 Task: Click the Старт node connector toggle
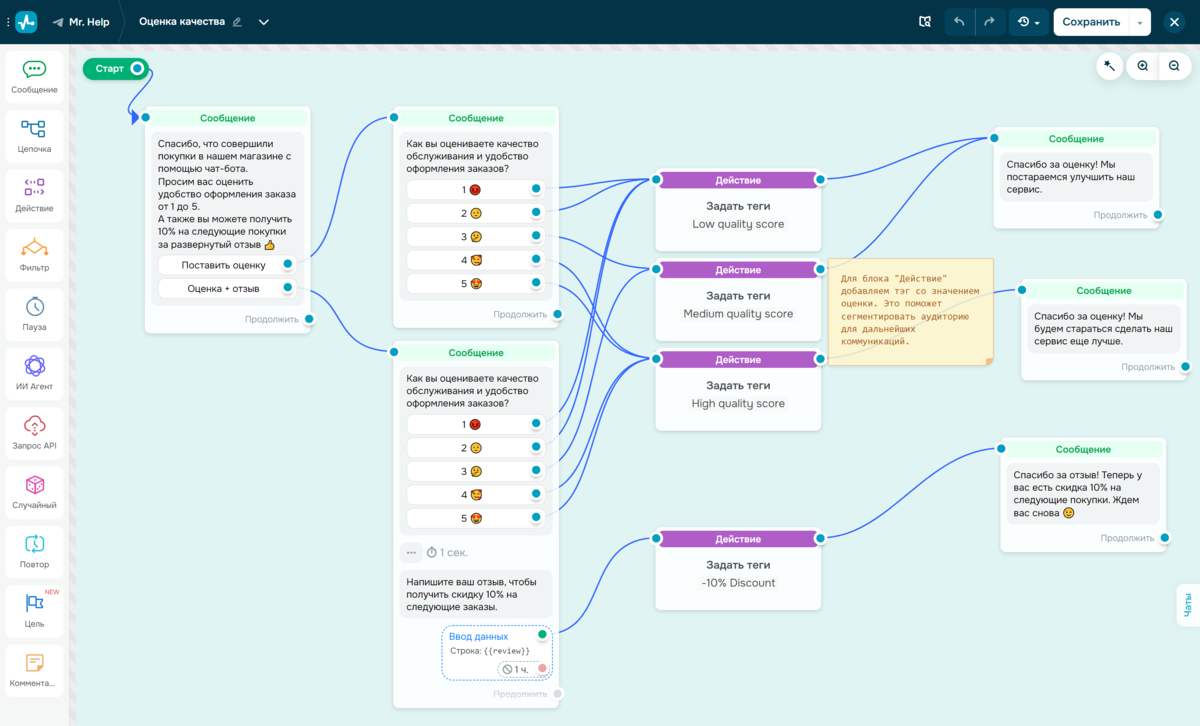[137, 69]
